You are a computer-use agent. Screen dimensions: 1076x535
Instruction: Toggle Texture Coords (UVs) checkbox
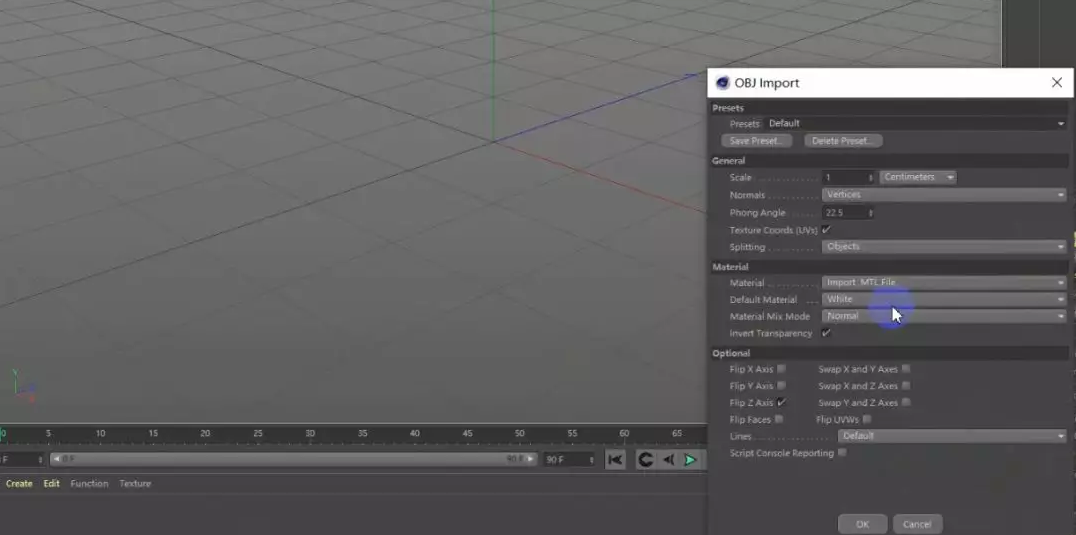(x=826, y=230)
